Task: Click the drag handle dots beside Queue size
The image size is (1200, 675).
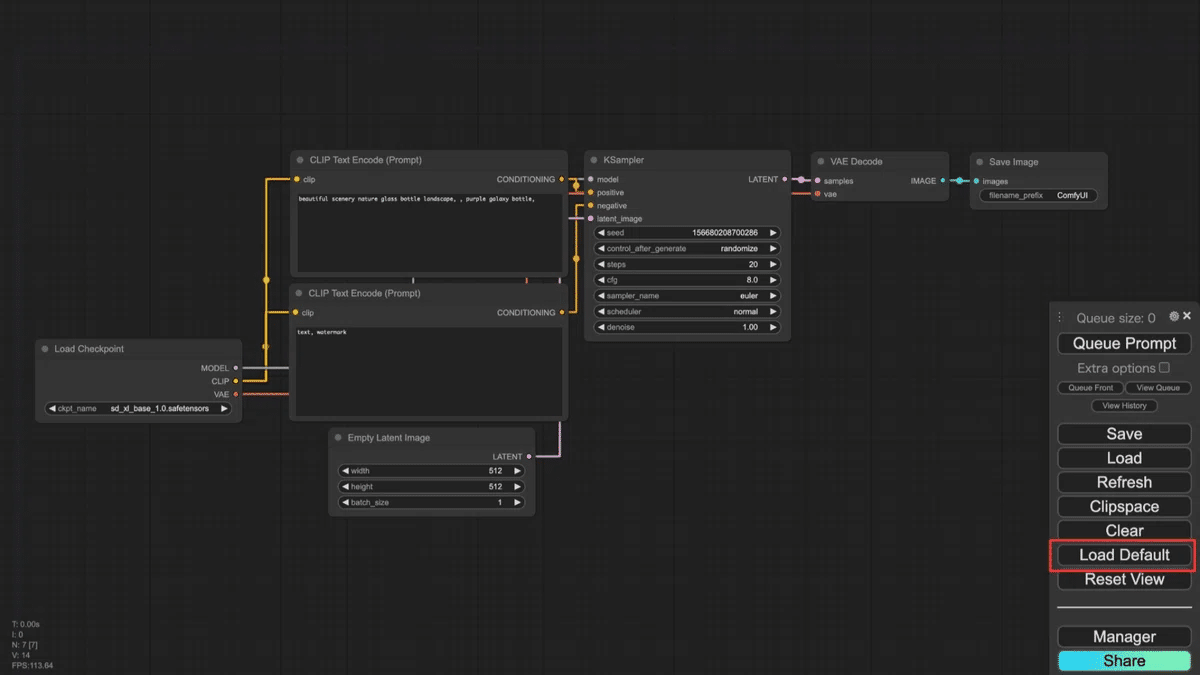Action: click(x=1060, y=317)
